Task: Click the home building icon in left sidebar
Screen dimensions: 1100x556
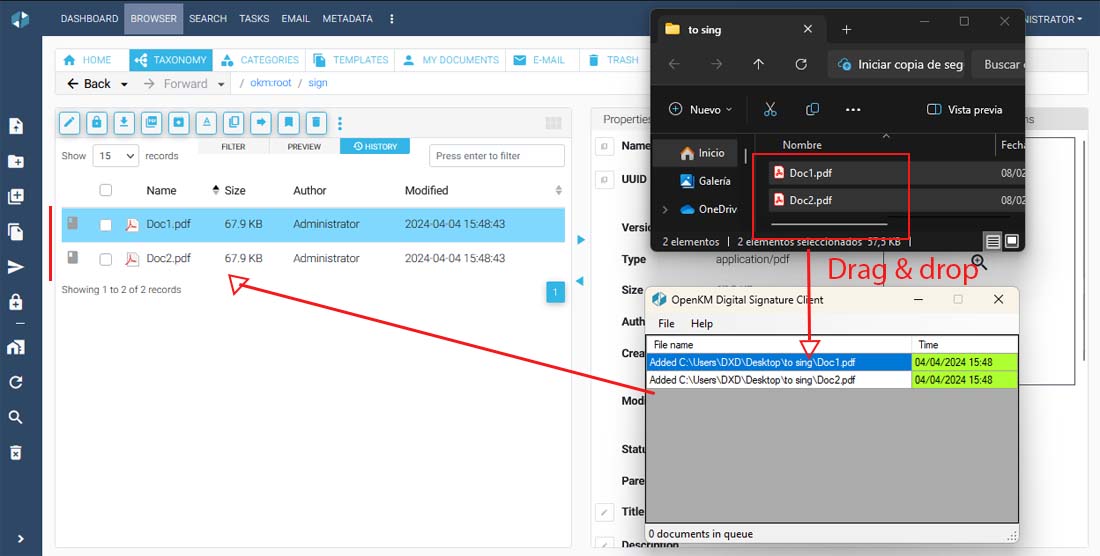Action: 15,347
